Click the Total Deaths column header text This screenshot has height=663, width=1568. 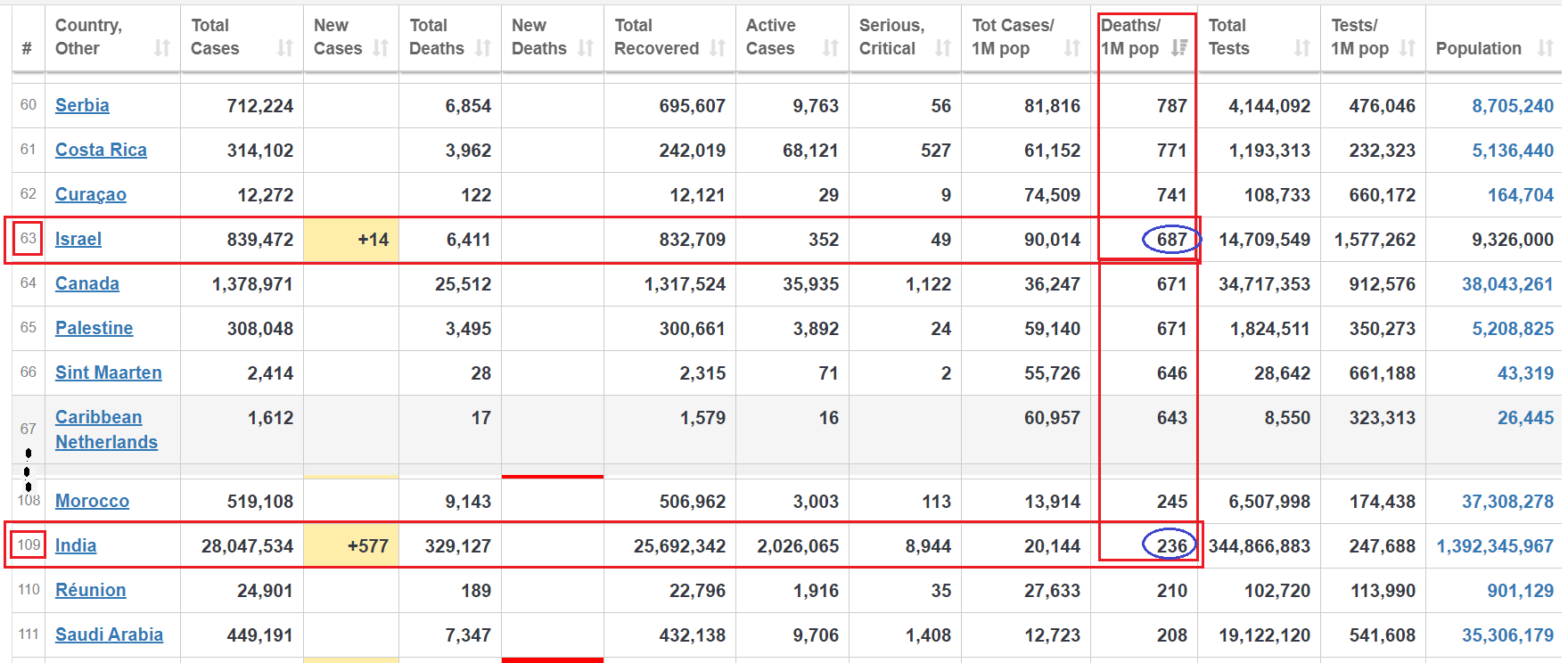tap(436, 37)
